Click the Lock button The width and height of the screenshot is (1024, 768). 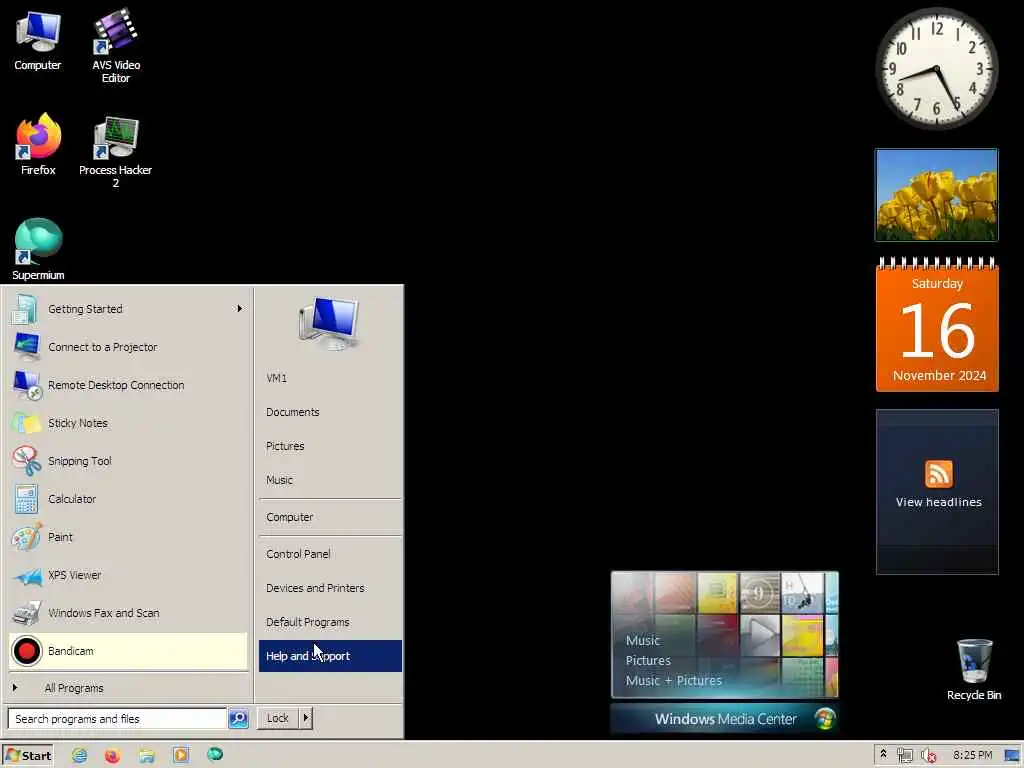click(278, 718)
